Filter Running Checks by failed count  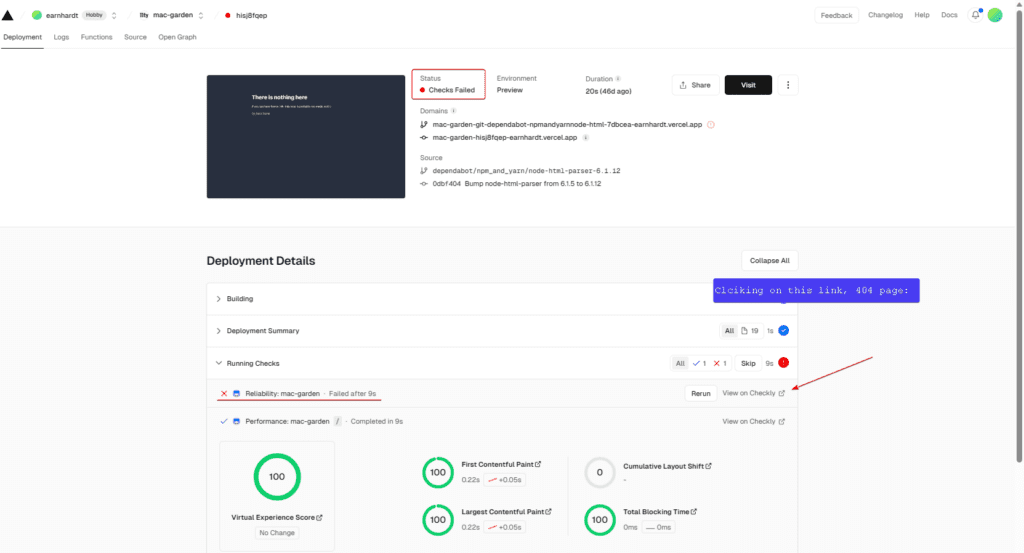pyautogui.click(x=720, y=364)
